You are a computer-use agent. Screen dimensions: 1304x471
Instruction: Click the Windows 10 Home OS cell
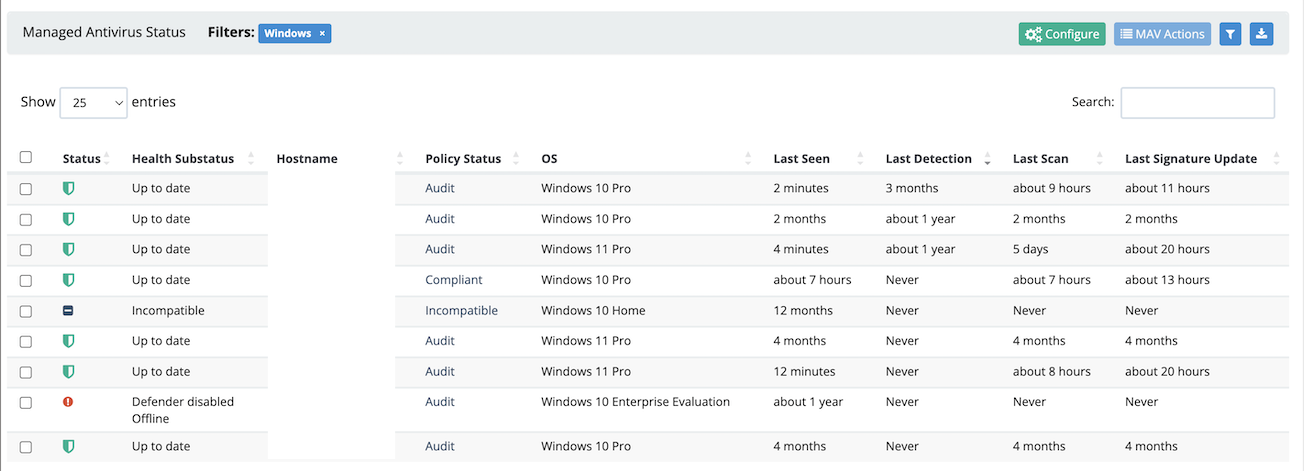(x=593, y=311)
